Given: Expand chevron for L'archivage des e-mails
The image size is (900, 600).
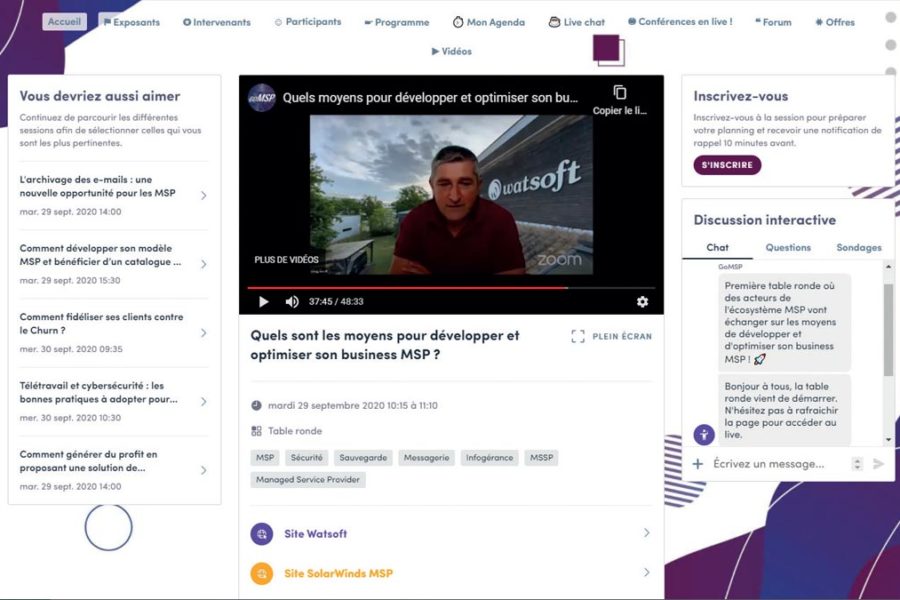Looking at the screenshot, I should tap(204, 196).
